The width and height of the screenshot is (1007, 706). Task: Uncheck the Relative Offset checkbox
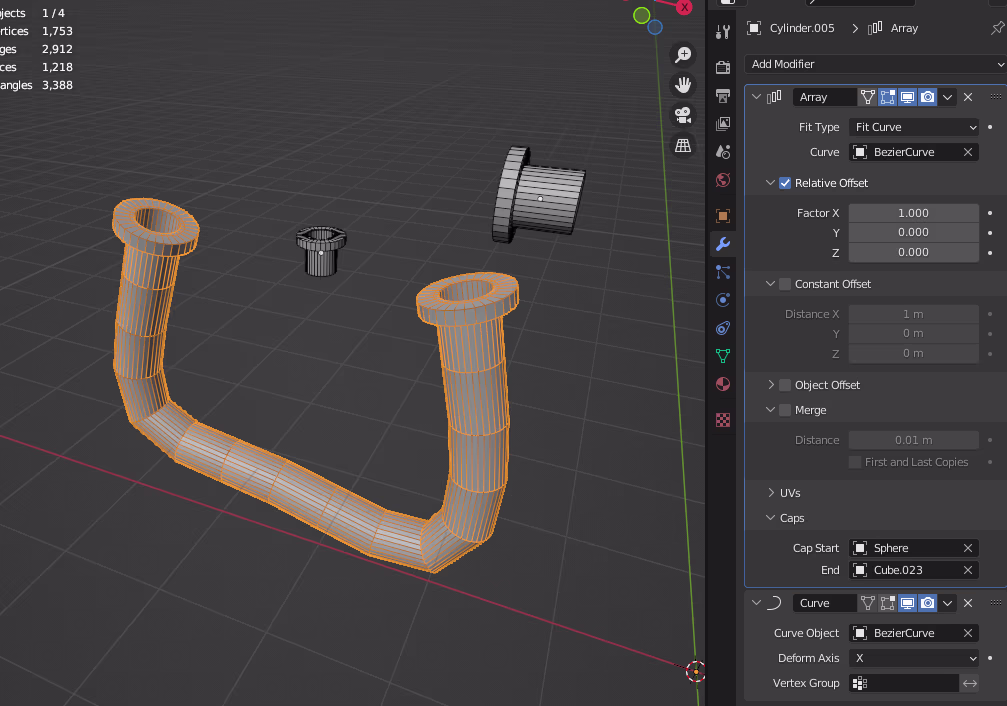pyautogui.click(x=785, y=183)
